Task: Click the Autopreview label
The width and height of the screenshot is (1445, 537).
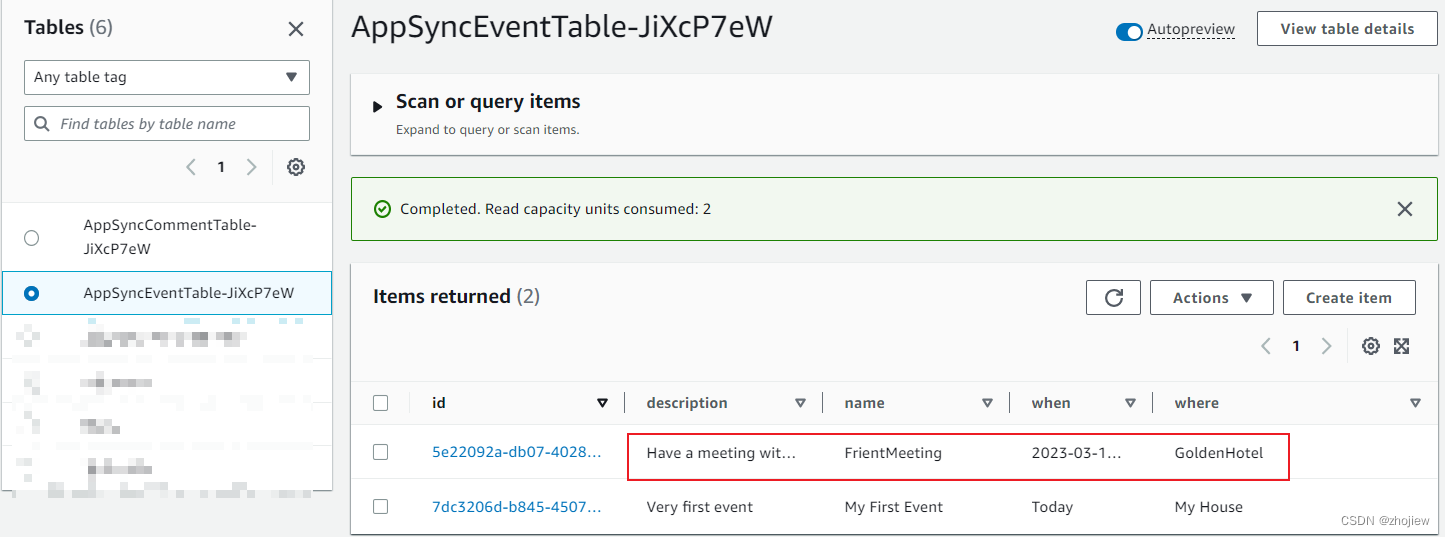Action: coord(1191,30)
